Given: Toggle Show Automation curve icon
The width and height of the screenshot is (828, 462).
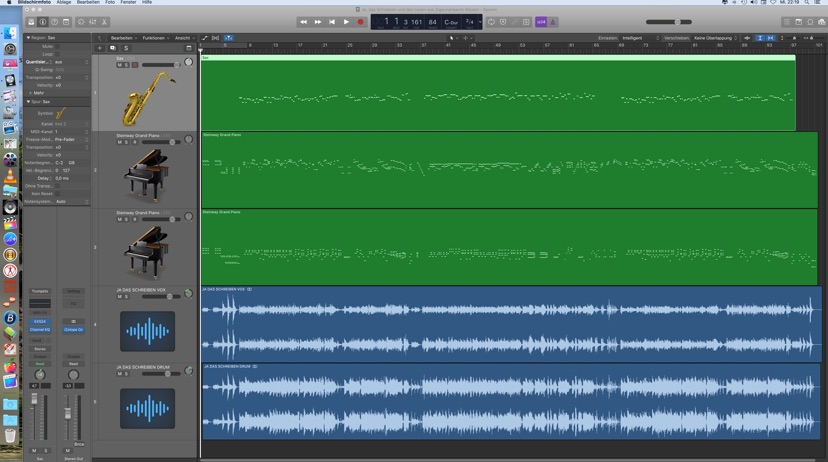Looking at the screenshot, I should (205, 38).
